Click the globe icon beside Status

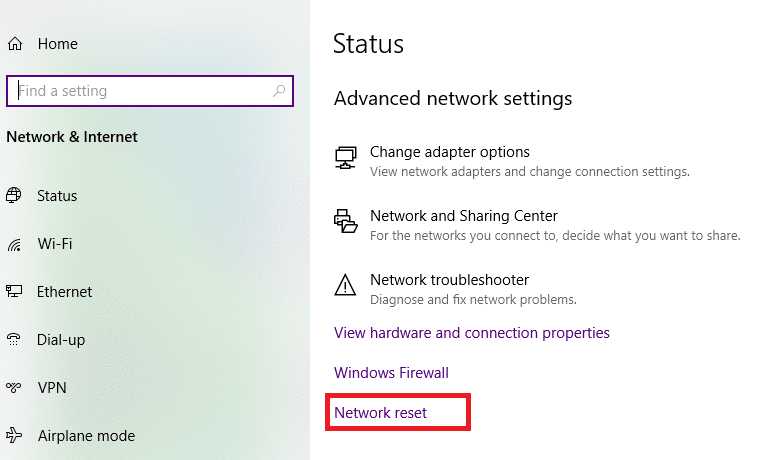(15, 196)
